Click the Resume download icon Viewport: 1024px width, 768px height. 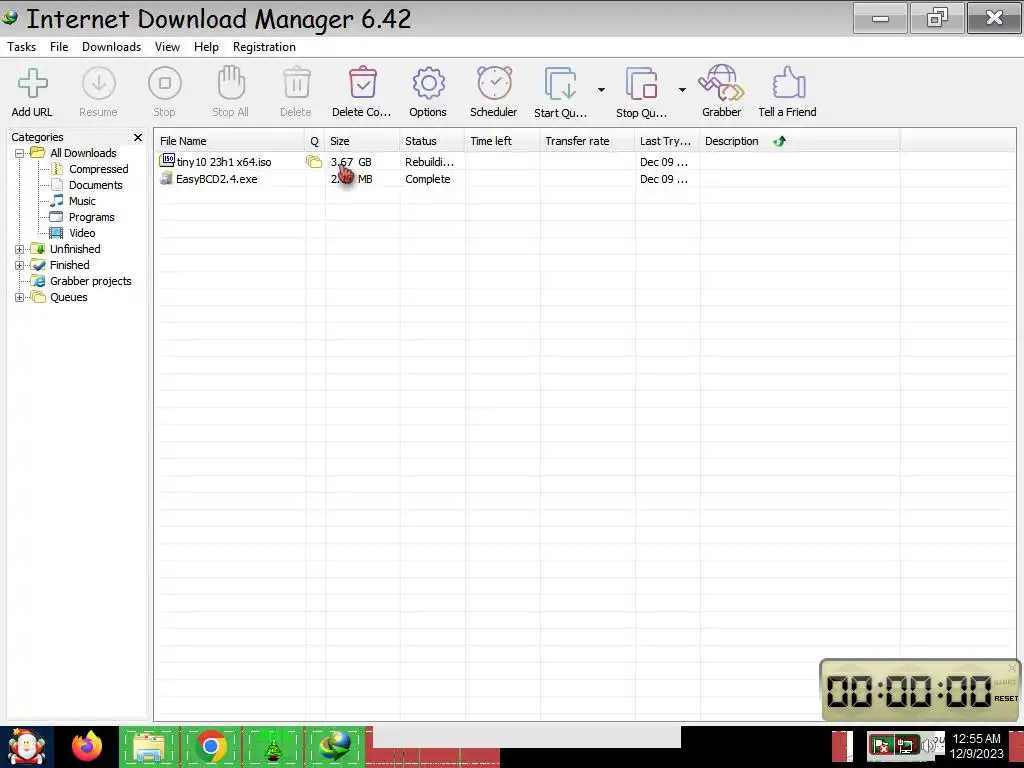click(99, 84)
